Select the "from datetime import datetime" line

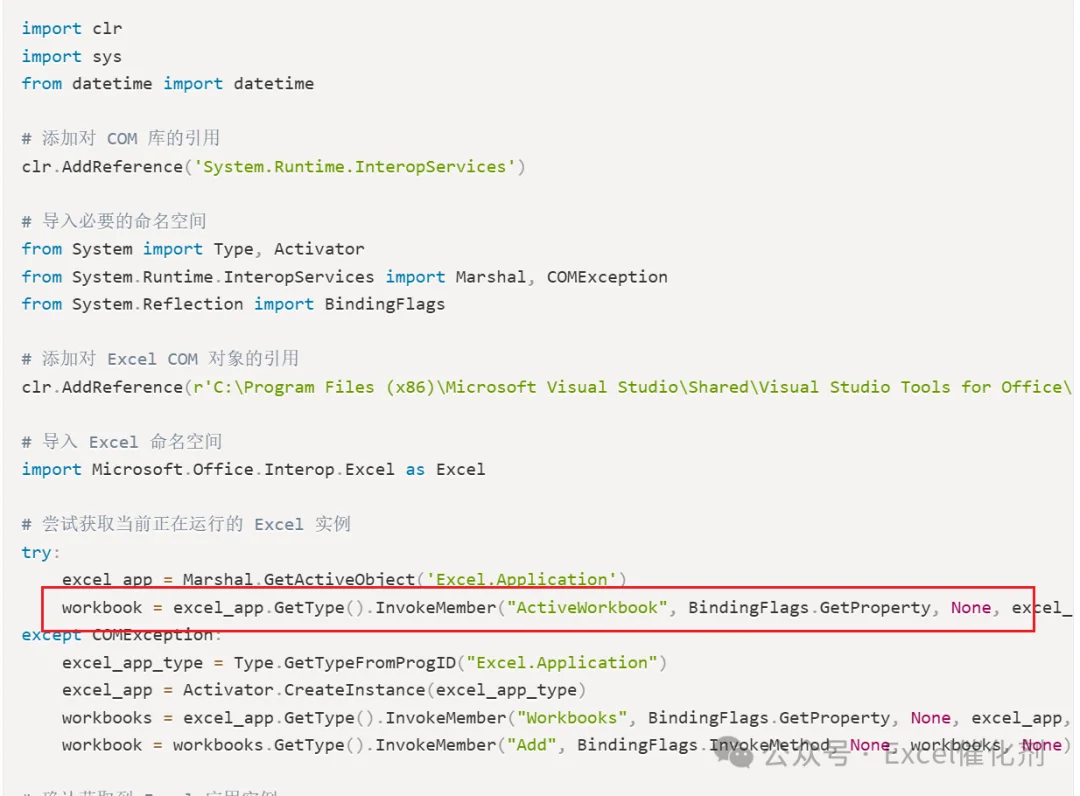pyautogui.click(x=167, y=84)
